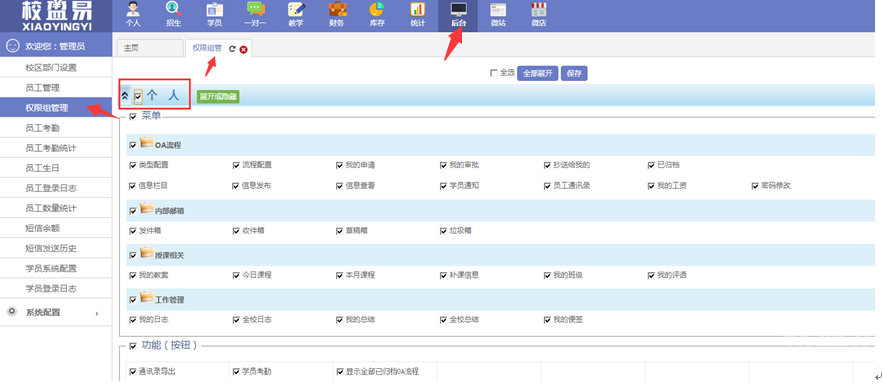Screen dimensions: 883x387
Task: Expand the 系统配置 submenu arrow
Action: coord(97,313)
